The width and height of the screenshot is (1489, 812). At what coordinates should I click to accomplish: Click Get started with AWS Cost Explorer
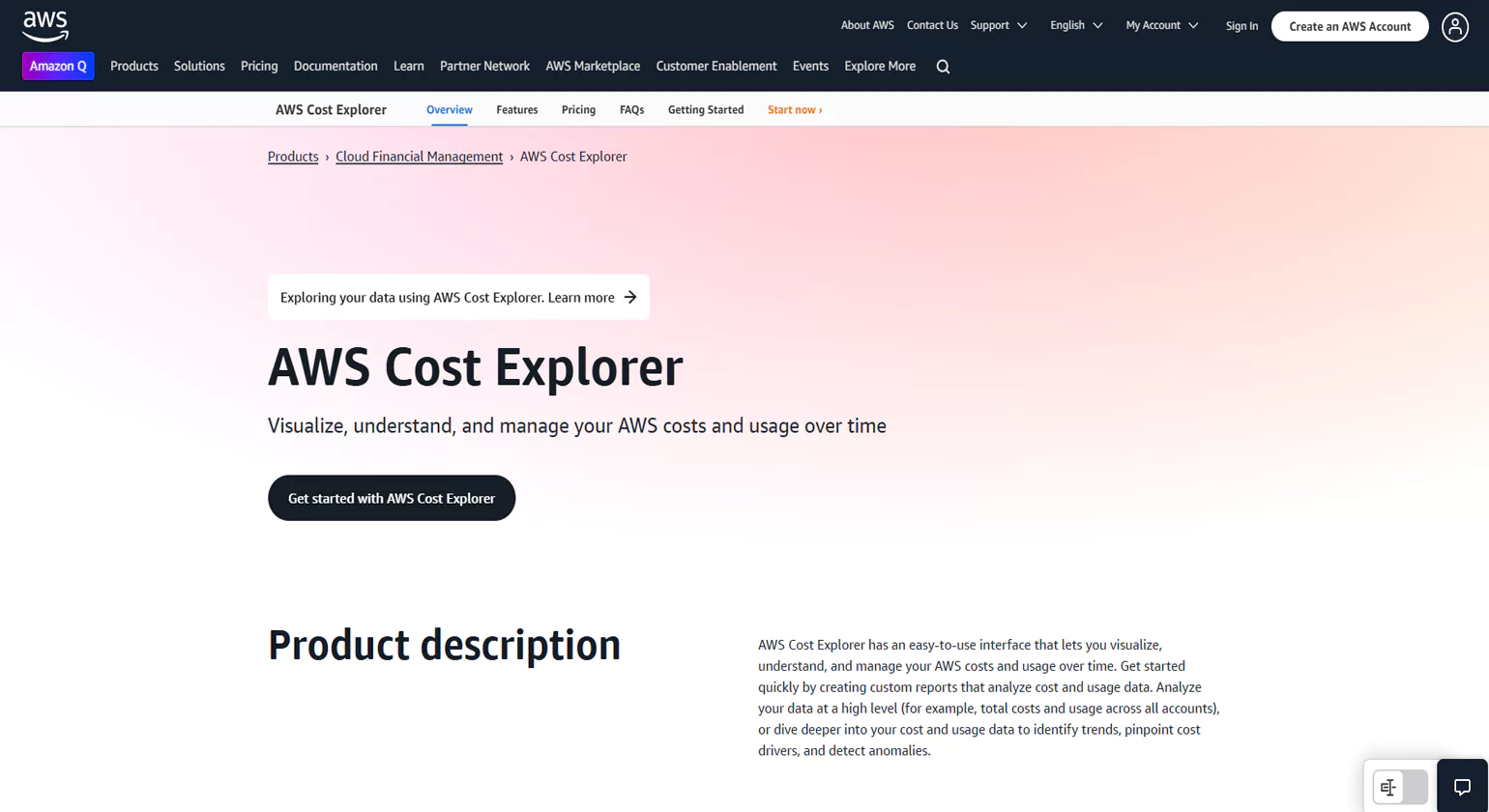pyautogui.click(x=392, y=498)
